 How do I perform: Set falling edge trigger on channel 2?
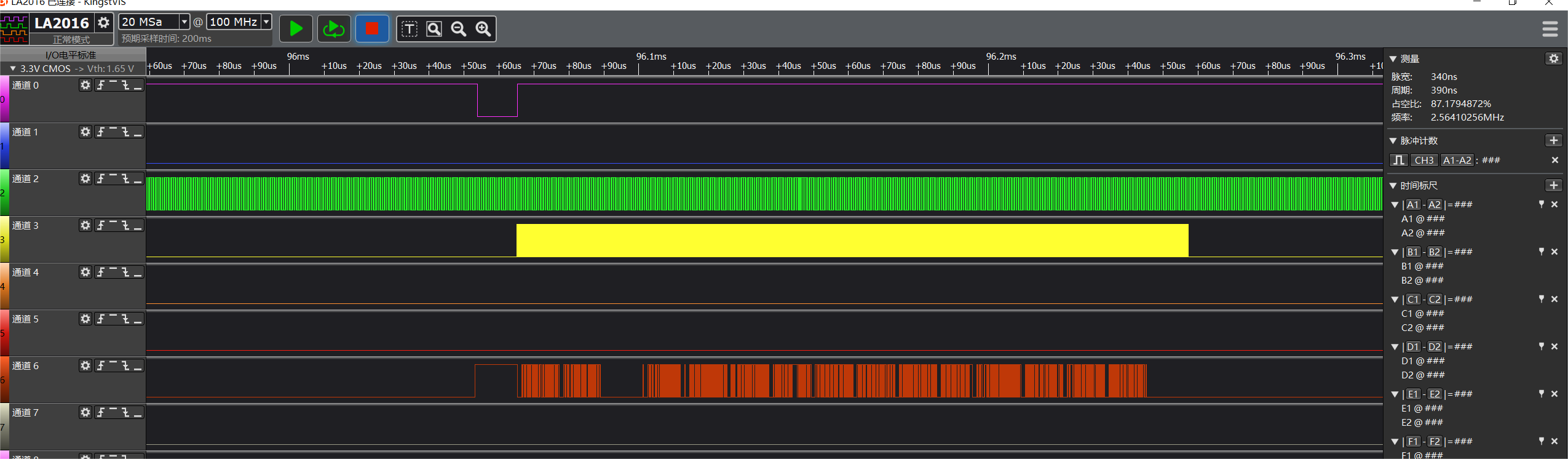point(125,178)
